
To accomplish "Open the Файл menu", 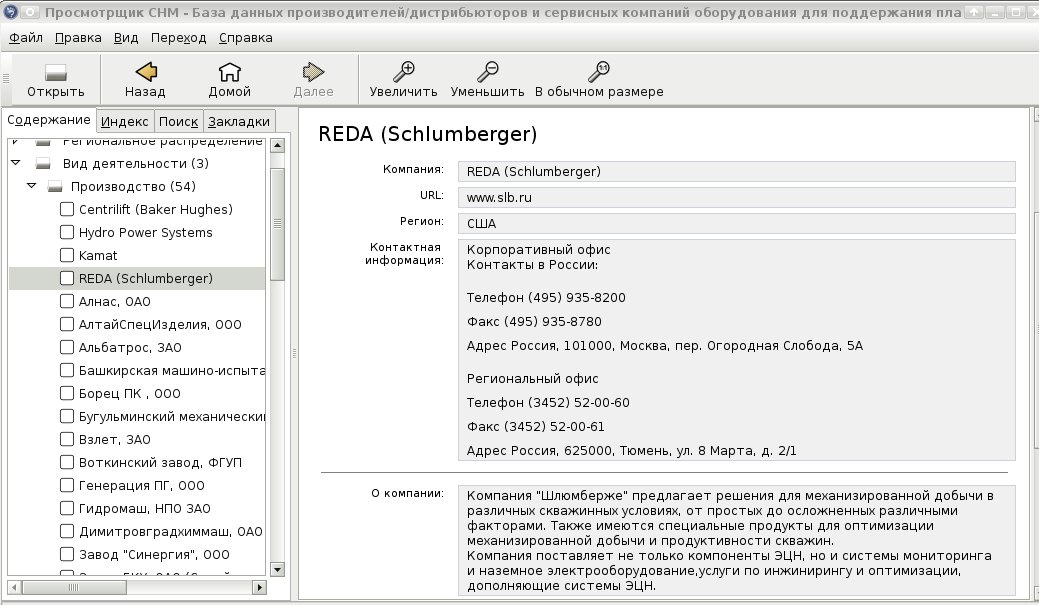I will (x=26, y=38).
